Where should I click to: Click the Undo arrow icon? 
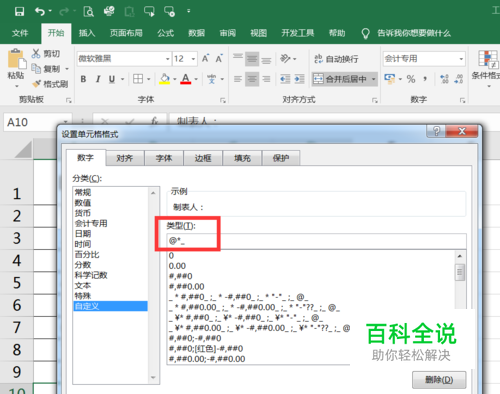point(40,11)
